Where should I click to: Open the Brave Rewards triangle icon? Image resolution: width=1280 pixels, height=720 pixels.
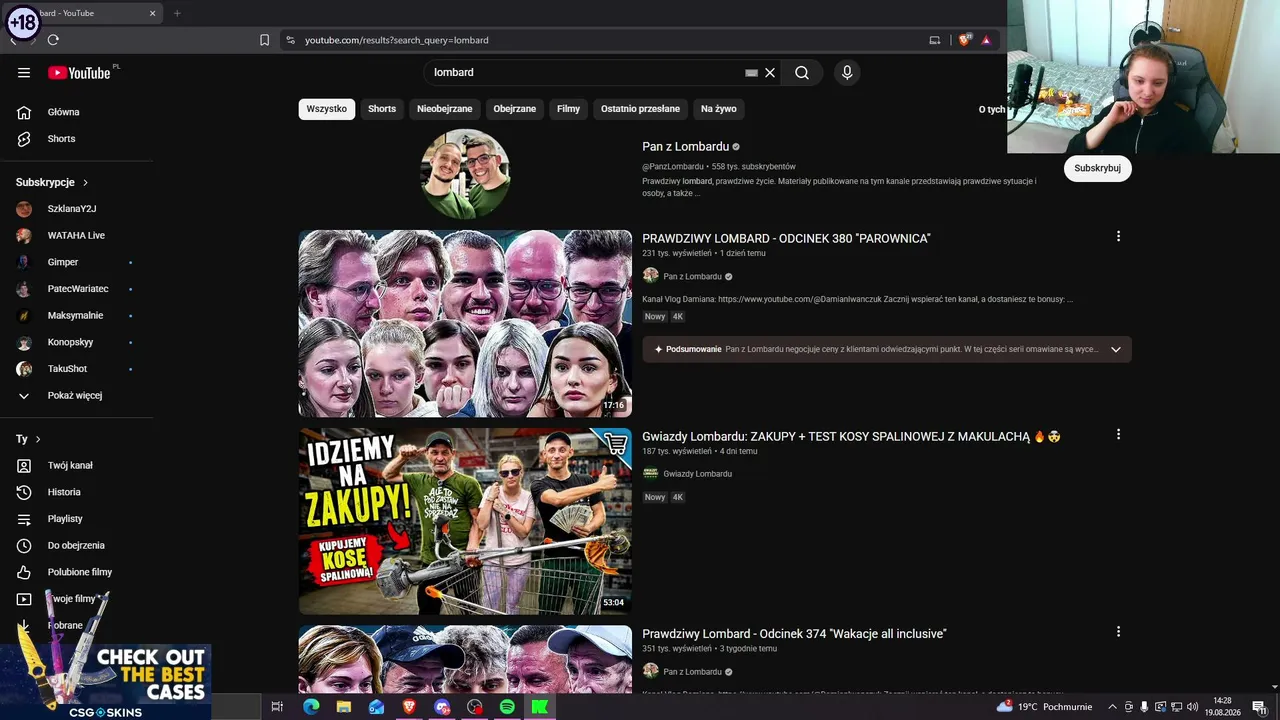pos(986,40)
